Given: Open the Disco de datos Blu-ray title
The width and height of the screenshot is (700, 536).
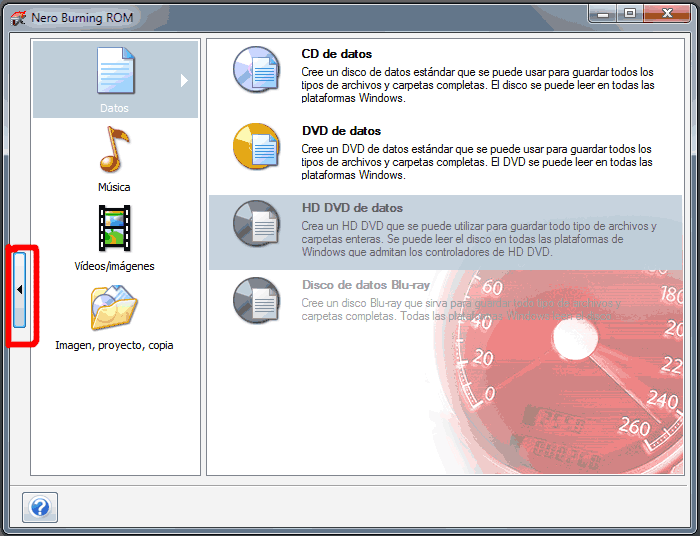Looking at the screenshot, I should click(x=366, y=285).
